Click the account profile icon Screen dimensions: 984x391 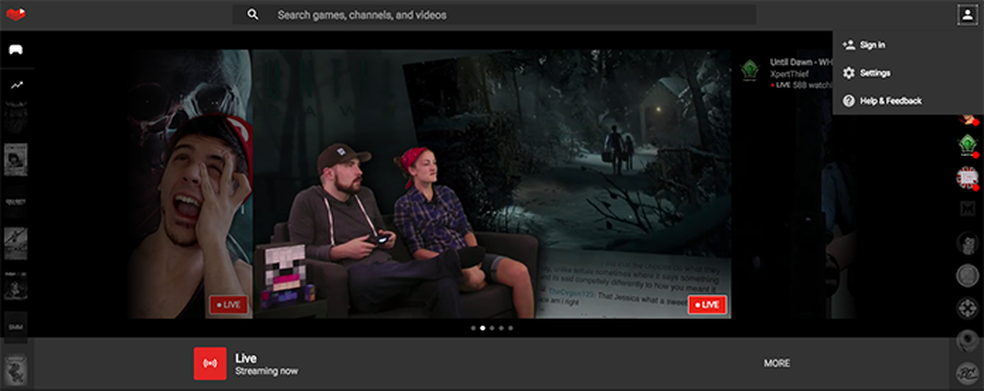[x=967, y=14]
